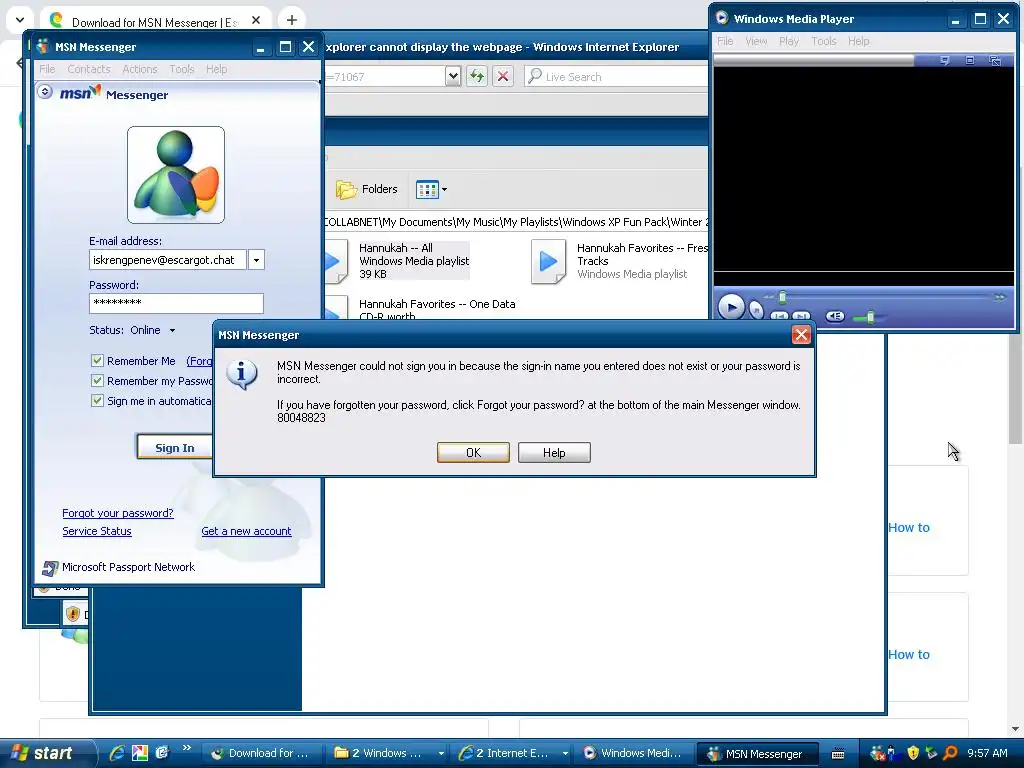Open the View menu in Windows Media Player
This screenshot has width=1024, height=768.
point(756,41)
